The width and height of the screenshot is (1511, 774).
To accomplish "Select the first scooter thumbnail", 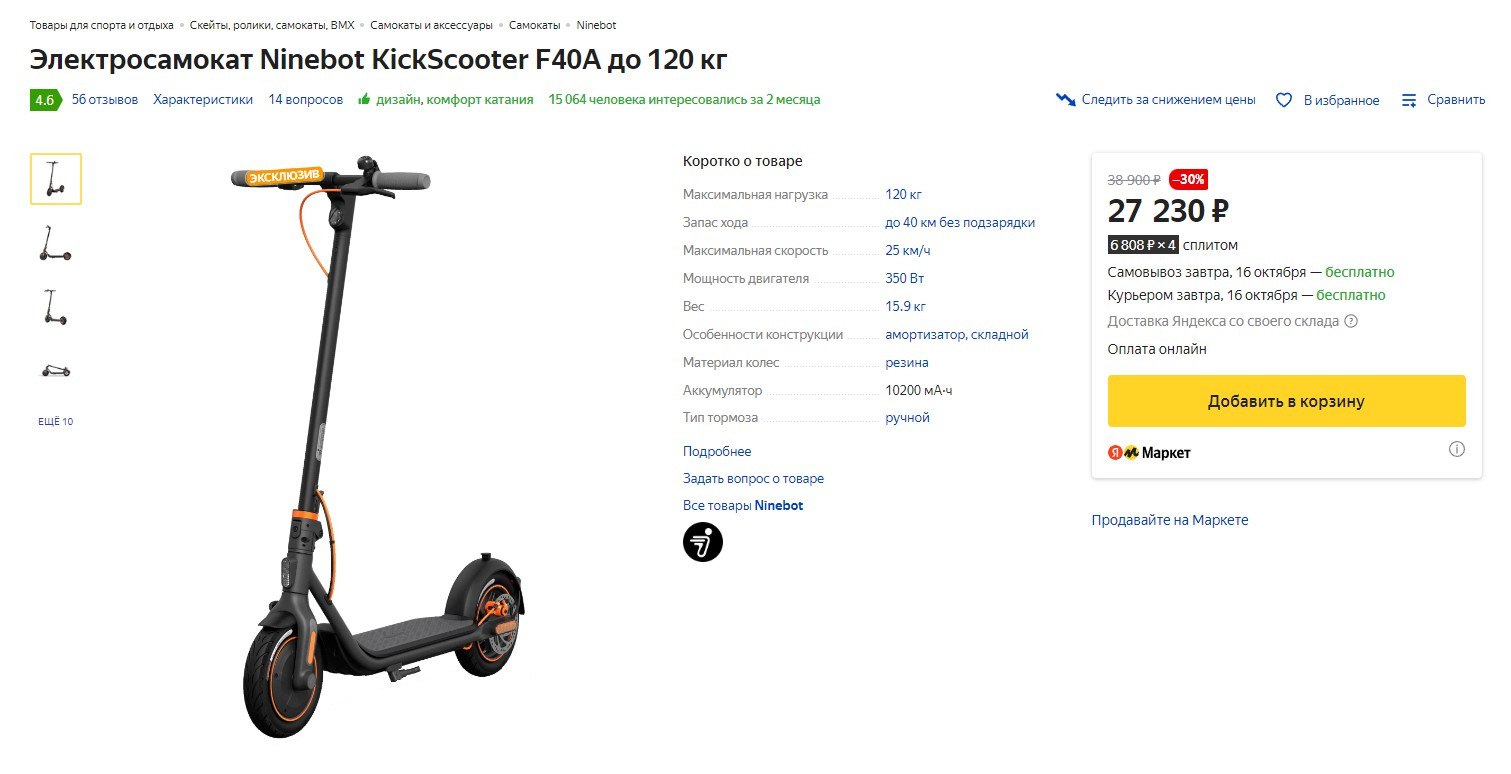I will pyautogui.click(x=56, y=179).
